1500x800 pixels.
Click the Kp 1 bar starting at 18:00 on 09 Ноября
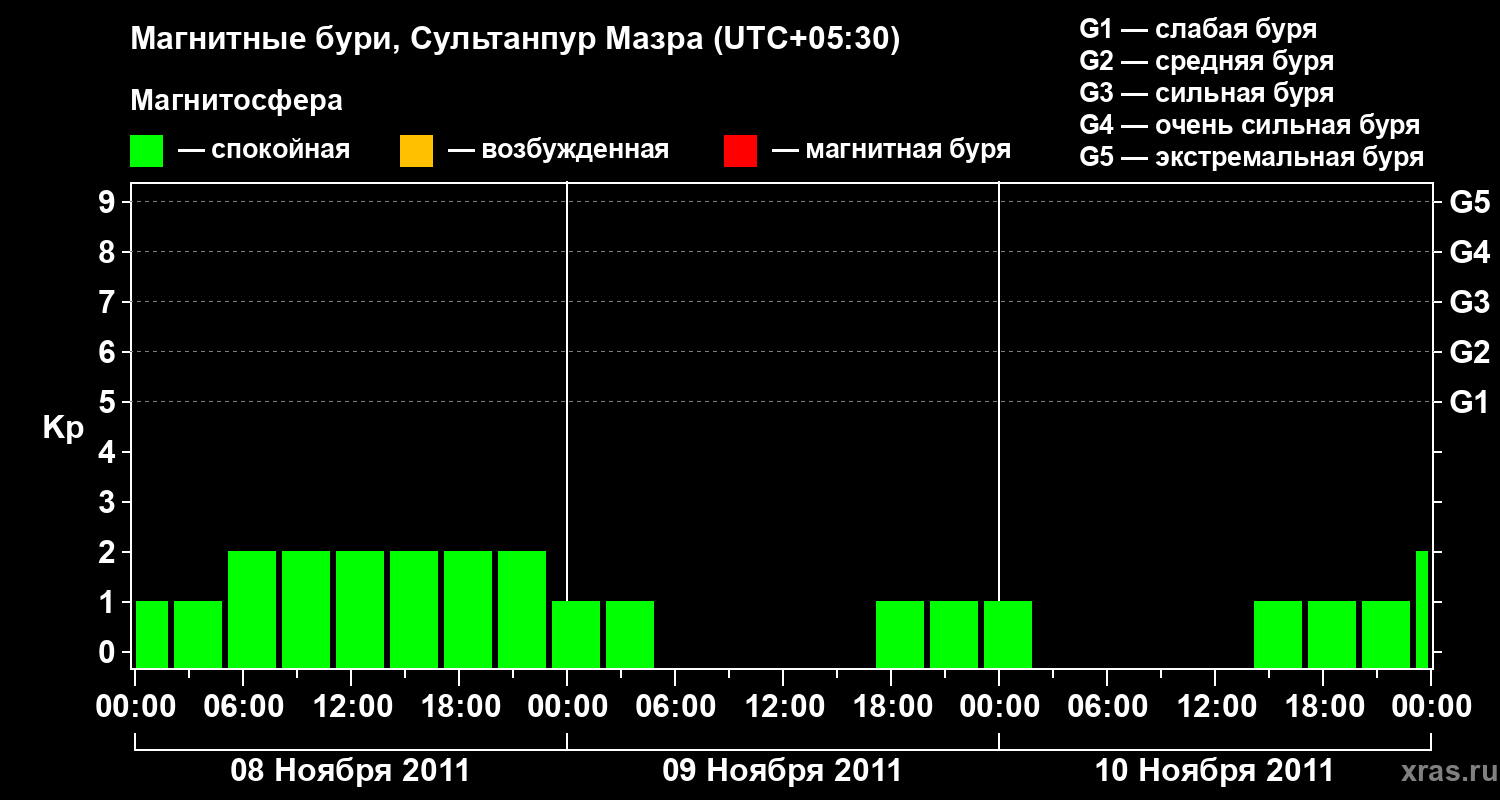click(x=900, y=634)
